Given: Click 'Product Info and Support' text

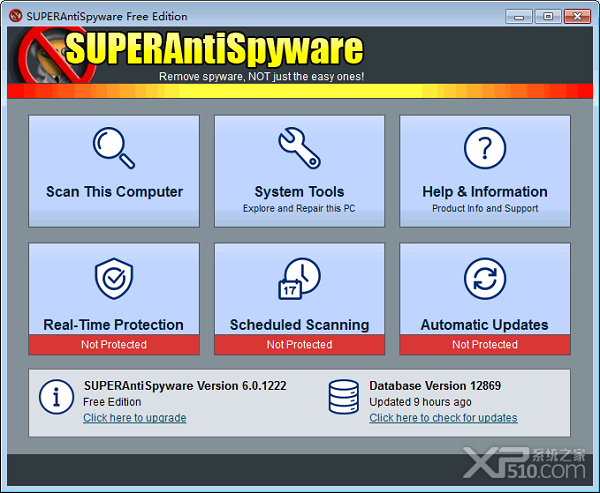Looking at the screenshot, I should click(485, 208).
